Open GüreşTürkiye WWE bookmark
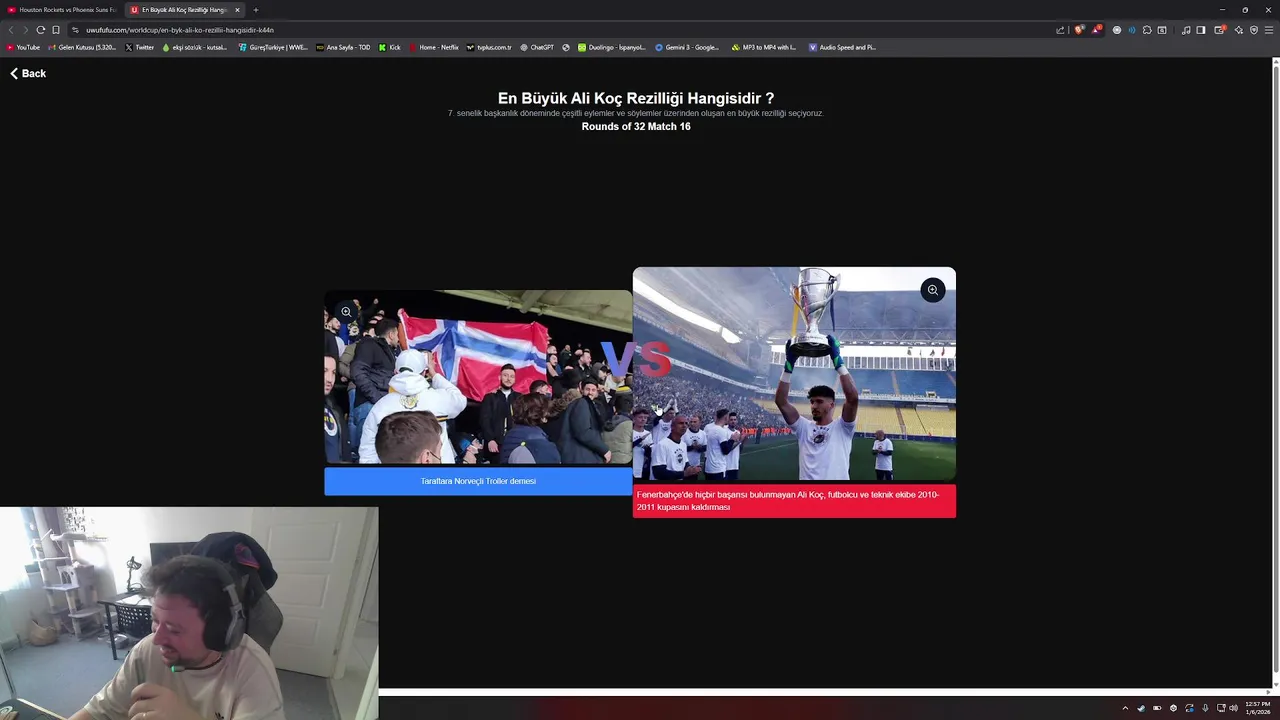1280x720 pixels. coord(272,47)
